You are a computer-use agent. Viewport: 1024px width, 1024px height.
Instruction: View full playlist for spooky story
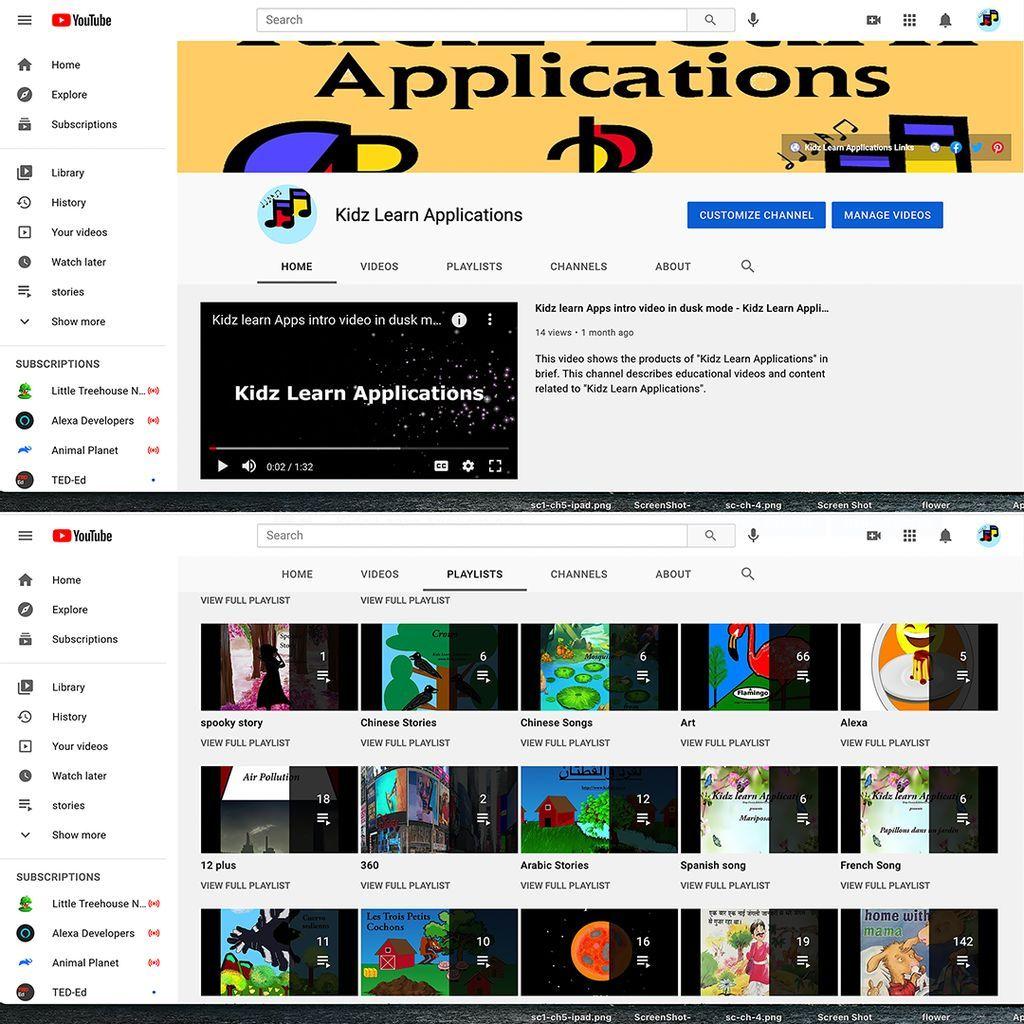click(245, 743)
